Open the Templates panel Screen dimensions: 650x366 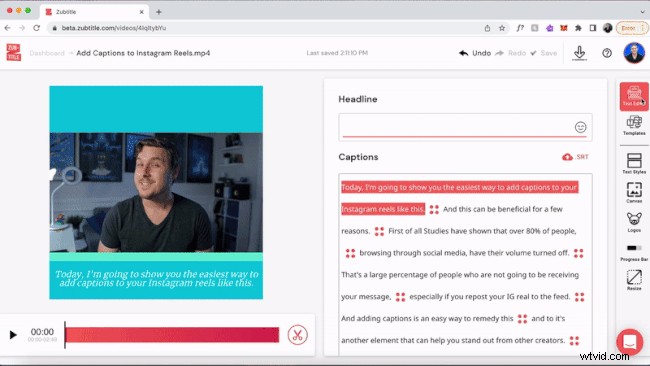[634, 125]
